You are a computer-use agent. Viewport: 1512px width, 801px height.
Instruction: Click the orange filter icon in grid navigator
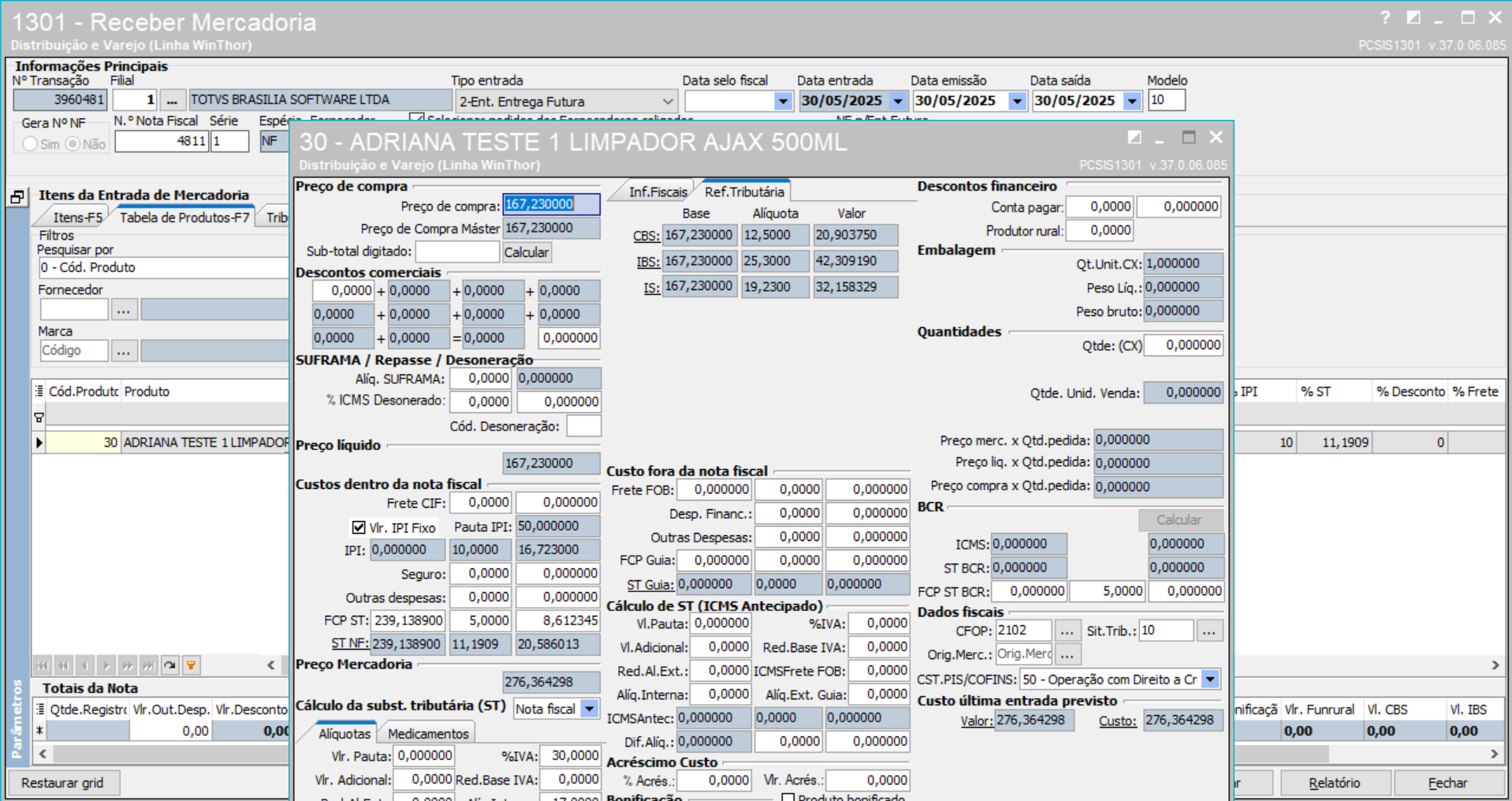pos(191,665)
